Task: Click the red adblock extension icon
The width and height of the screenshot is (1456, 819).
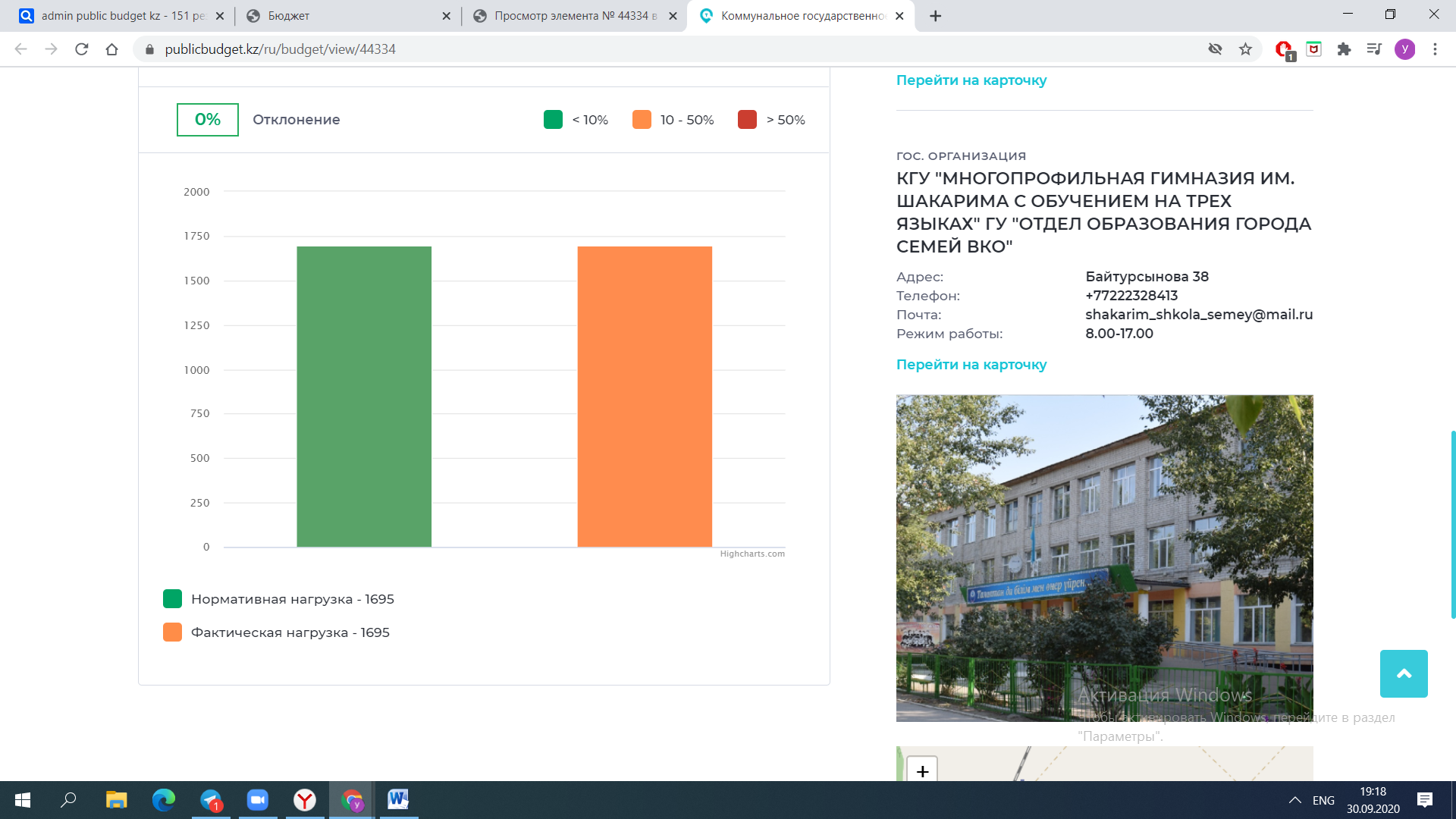Action: 1283,49
